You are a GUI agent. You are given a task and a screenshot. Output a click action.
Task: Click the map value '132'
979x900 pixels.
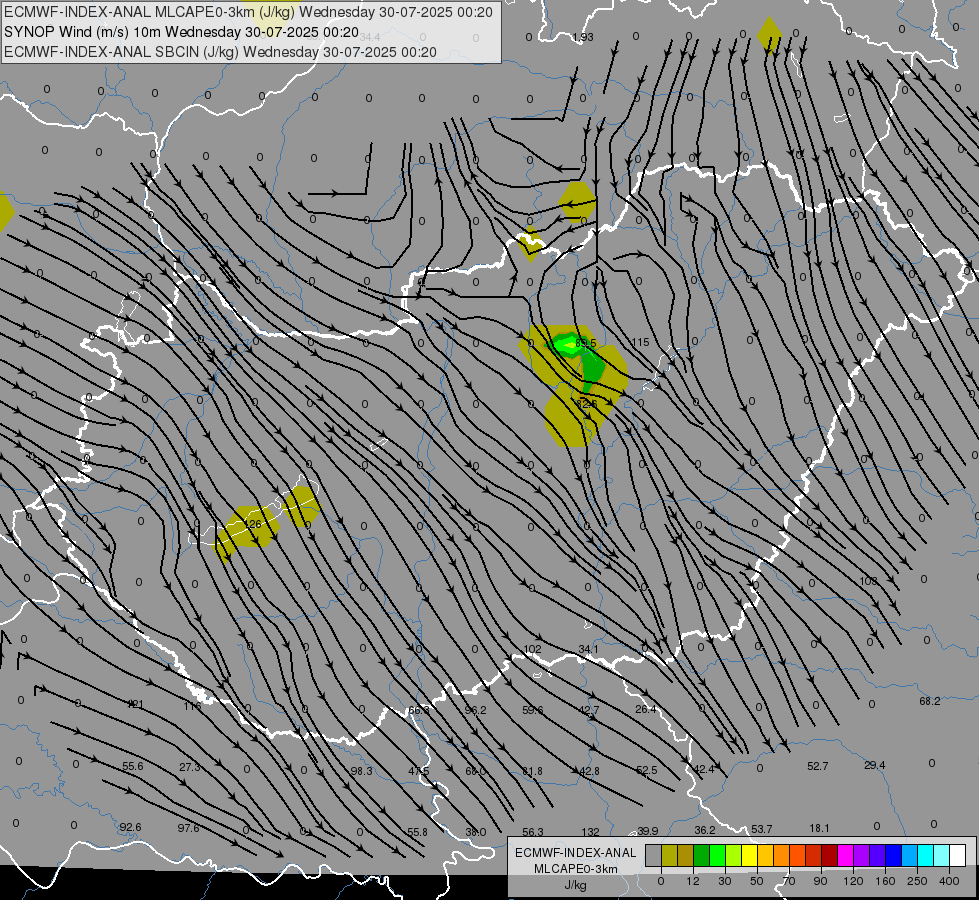pyautogui.click(x=590, y=832)
